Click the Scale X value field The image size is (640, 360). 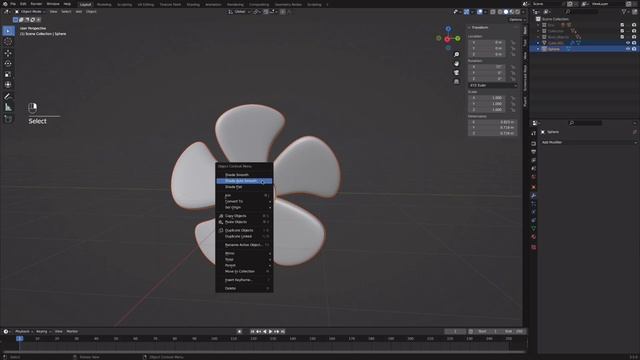pos(487,98)
